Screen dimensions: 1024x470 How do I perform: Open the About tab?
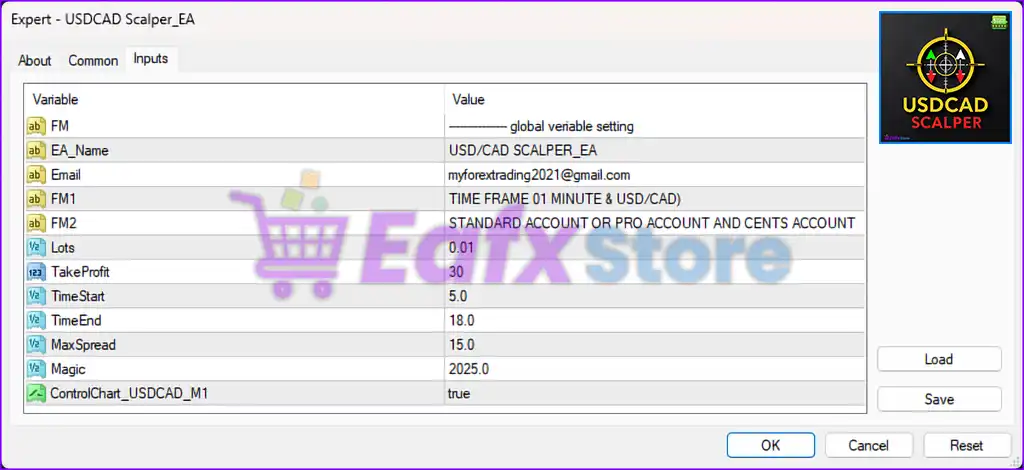click(35, 61)
